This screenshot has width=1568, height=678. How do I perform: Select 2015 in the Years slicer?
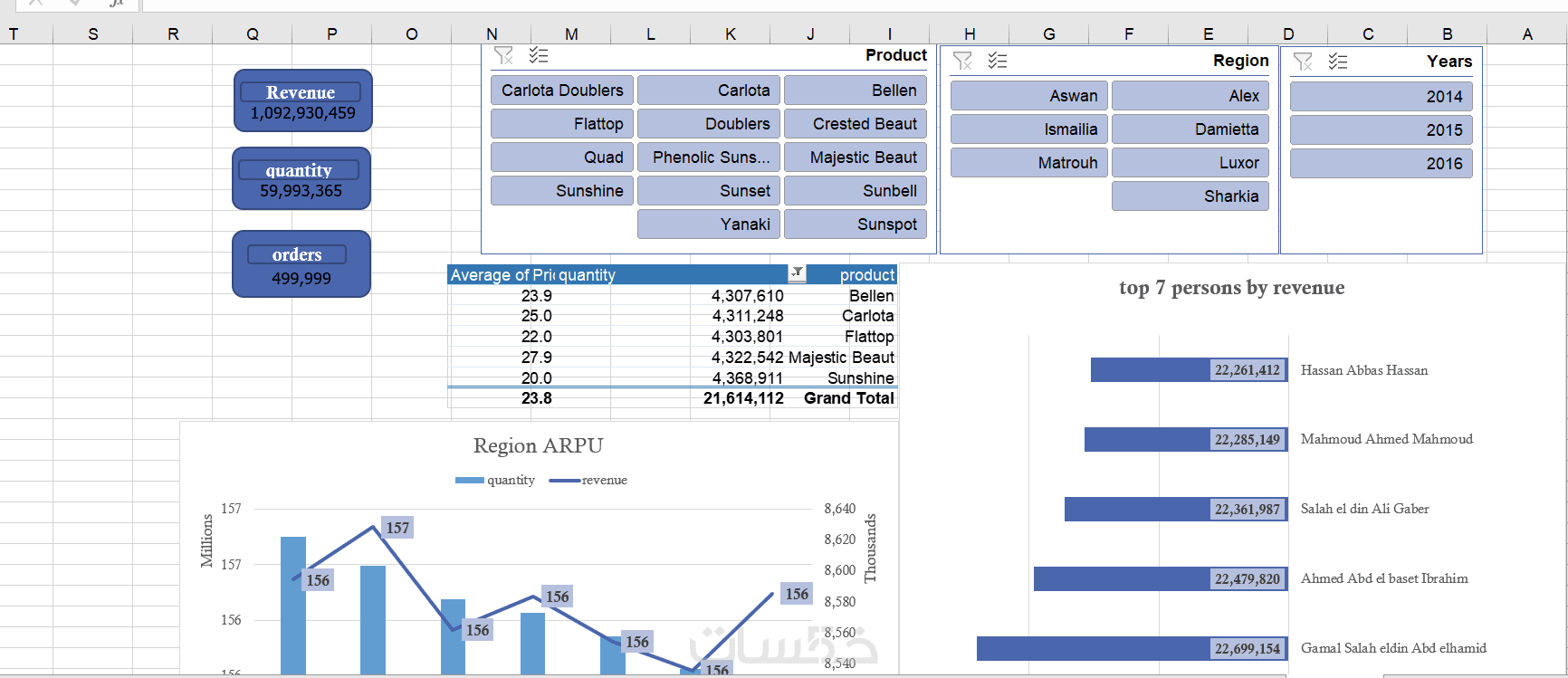(1382, 130)
